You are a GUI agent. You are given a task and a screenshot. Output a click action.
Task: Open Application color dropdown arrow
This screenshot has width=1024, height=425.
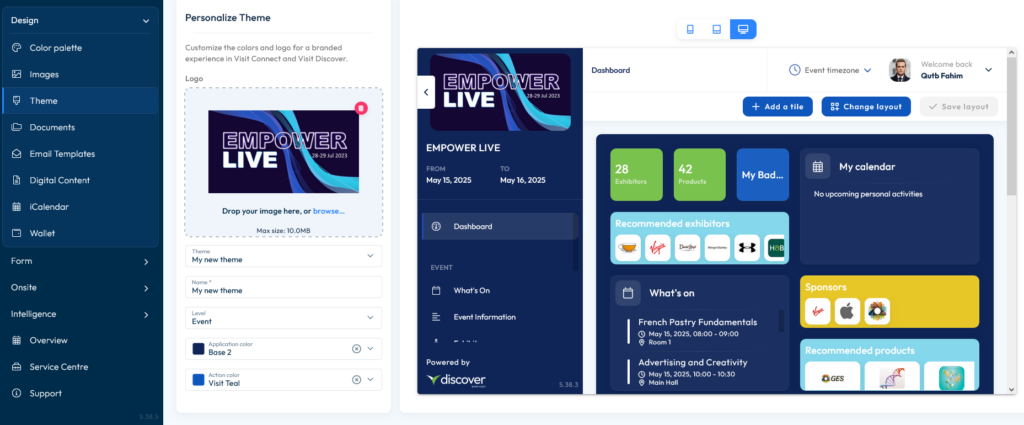coord(370,349)
